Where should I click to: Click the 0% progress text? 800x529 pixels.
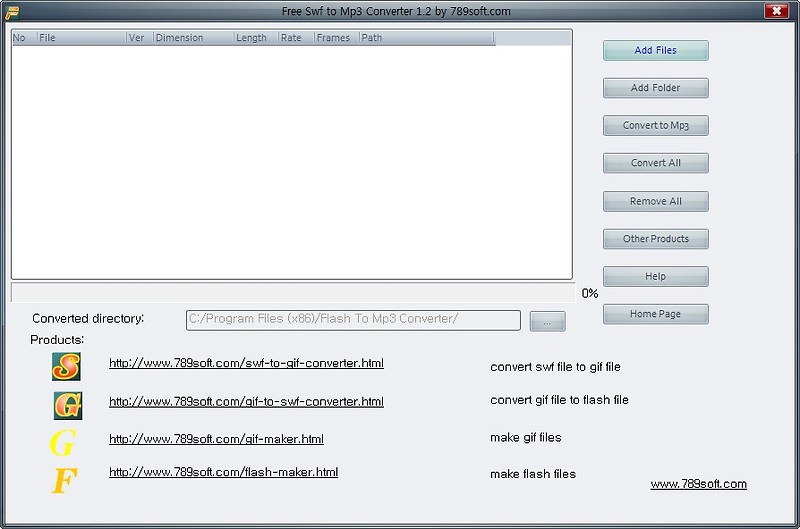(x=590, y=293)
